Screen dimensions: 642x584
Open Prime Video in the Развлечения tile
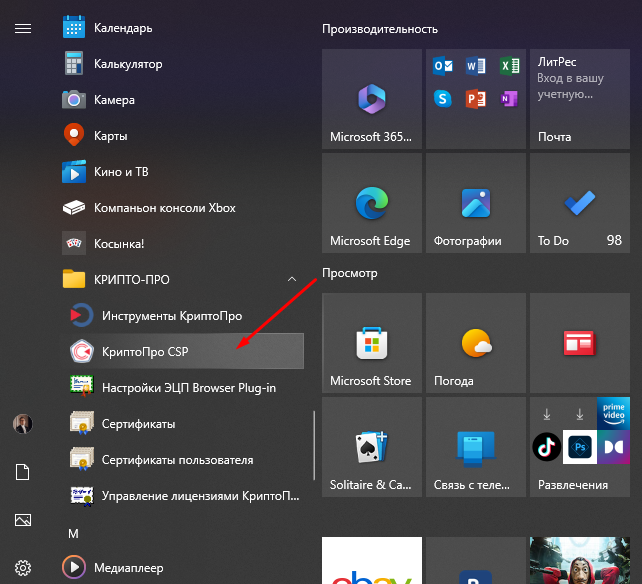[613, 413]
